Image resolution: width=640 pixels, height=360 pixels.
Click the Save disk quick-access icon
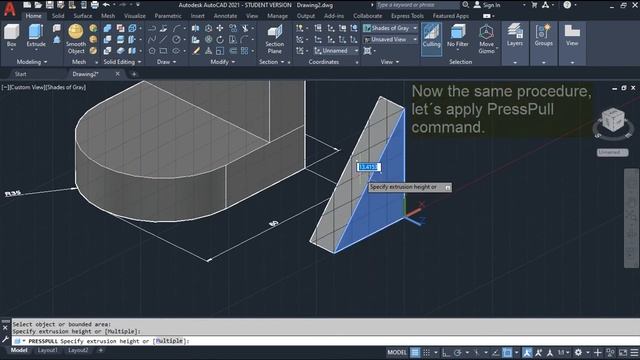(49, 5)
